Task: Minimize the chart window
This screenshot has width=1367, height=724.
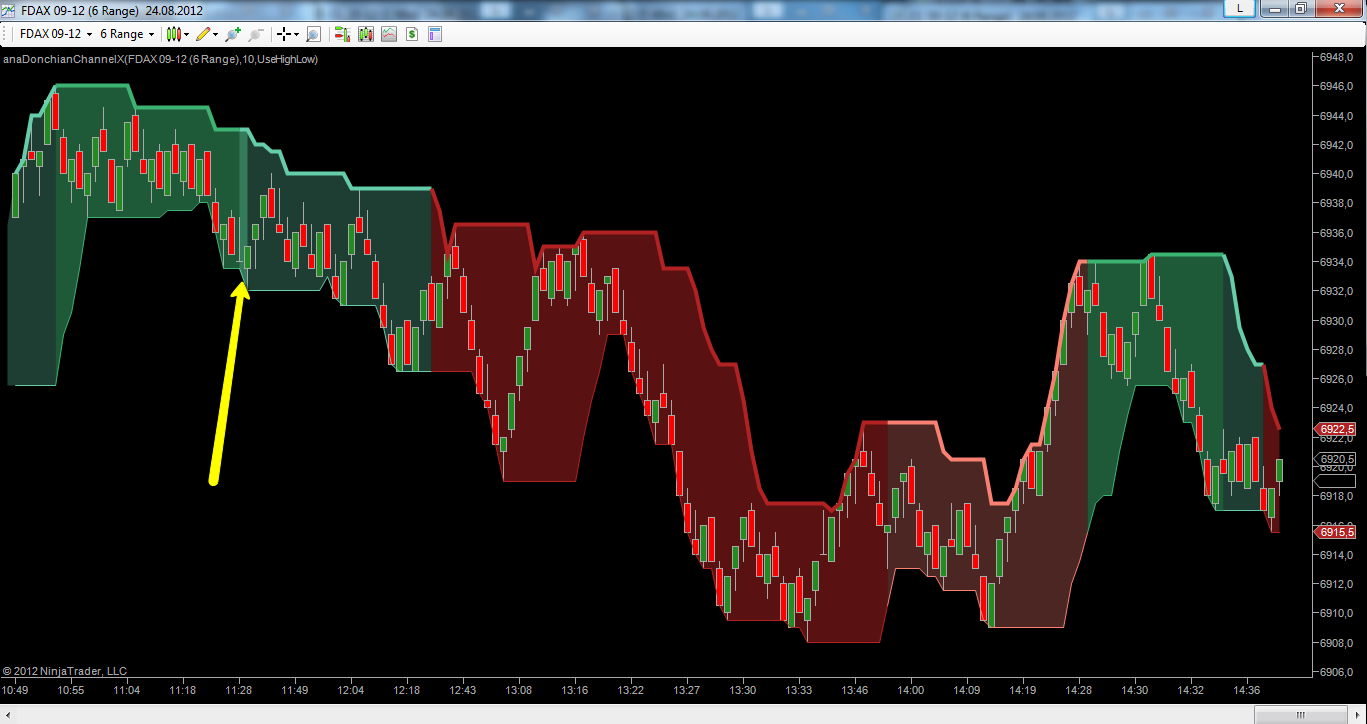Action: click(x=1274, y=8)
